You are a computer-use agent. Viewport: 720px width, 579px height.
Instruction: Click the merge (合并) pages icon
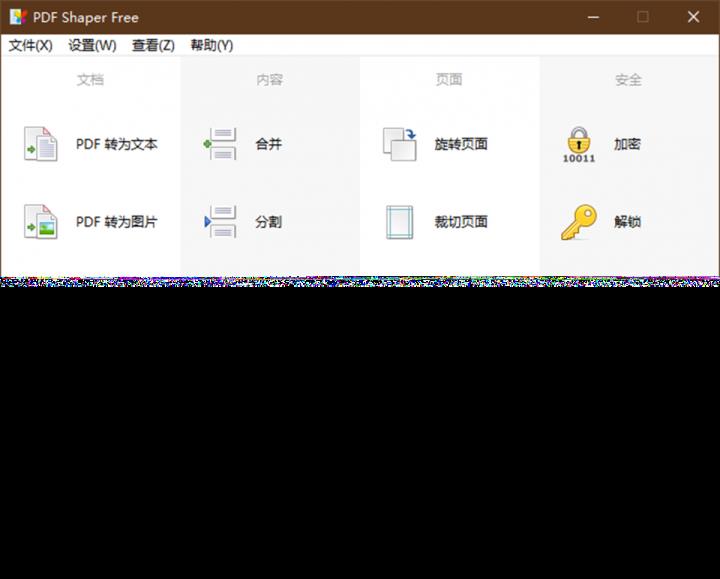220,144
